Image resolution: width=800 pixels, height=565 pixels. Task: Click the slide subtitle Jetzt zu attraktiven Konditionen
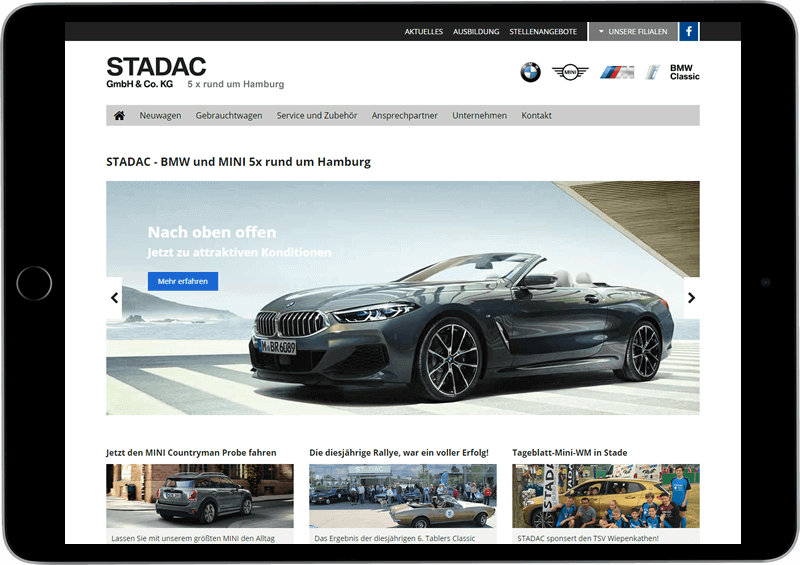(x=239, y=252)
